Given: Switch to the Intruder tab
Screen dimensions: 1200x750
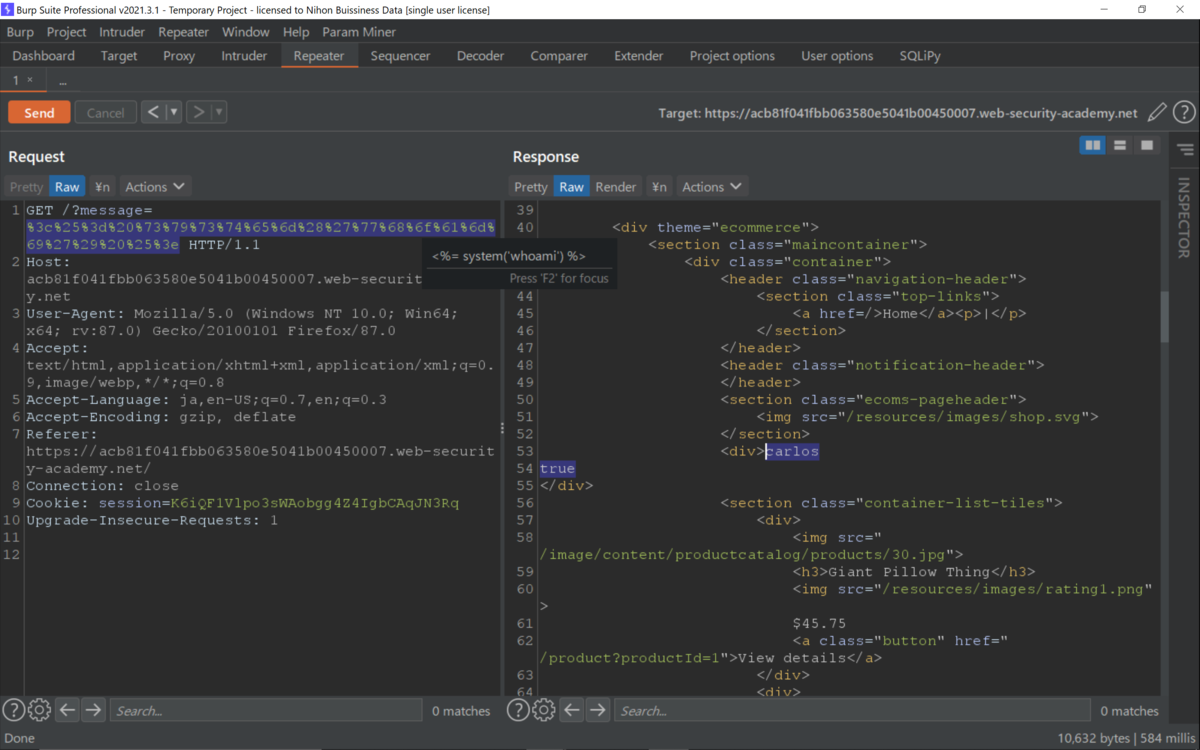Looking at the screenshot, I should (244, 56).
